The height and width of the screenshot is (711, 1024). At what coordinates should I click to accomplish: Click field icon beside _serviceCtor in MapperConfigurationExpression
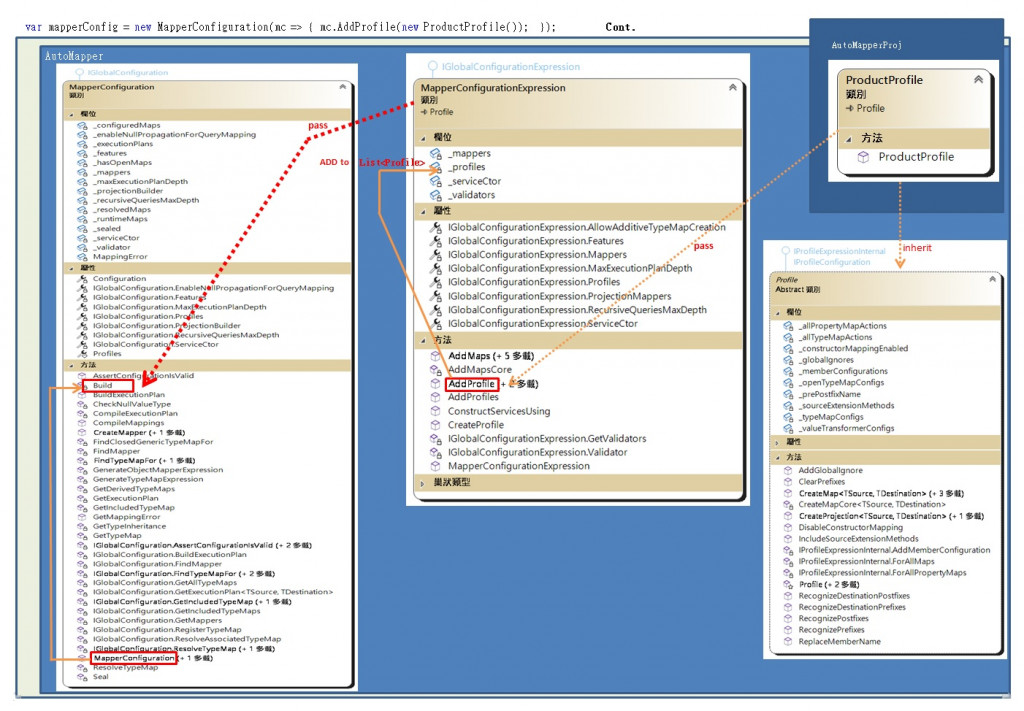[436, 182]
